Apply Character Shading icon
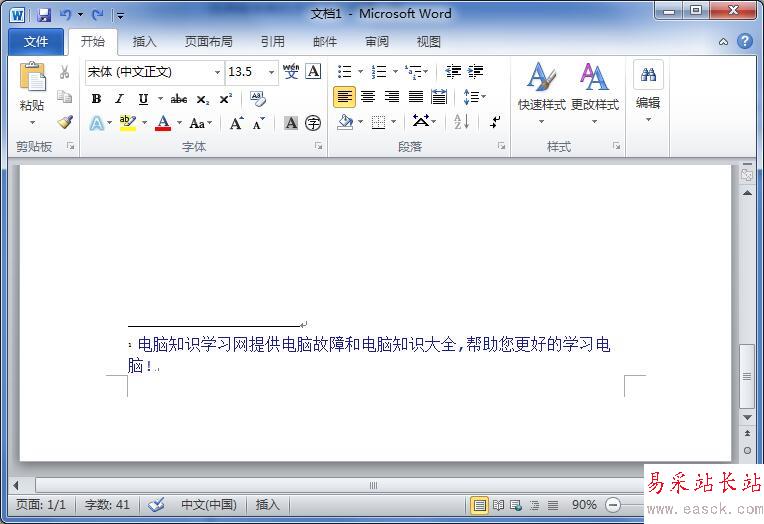Screen dimensions: 764x524 point(291,123)
